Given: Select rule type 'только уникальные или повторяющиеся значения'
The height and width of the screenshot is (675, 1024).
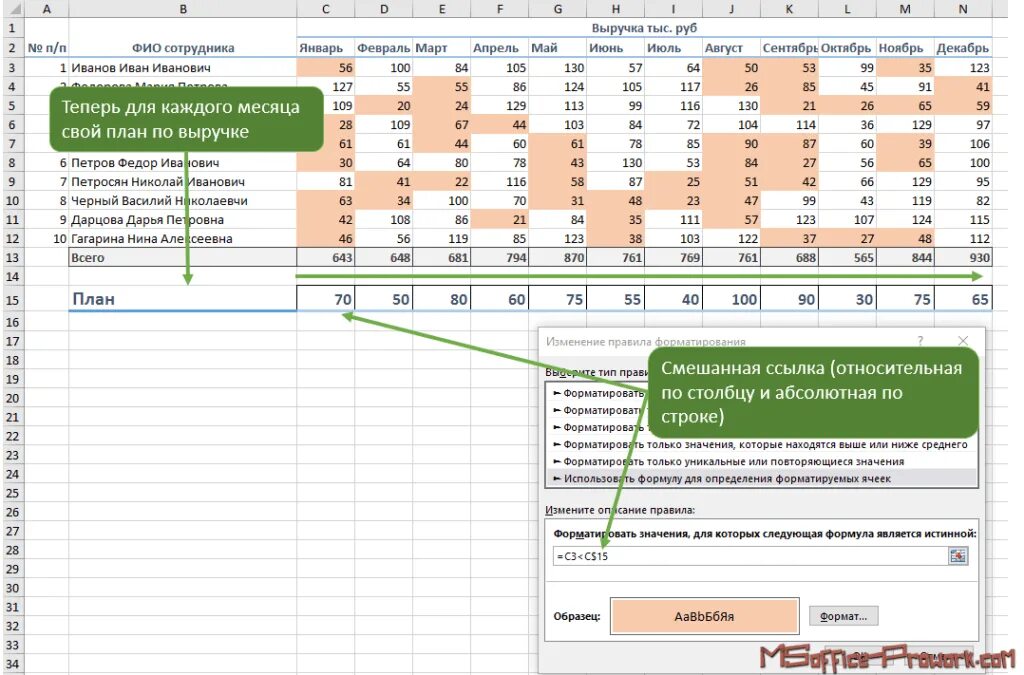Looking at the screenshot, I should pos(761,462).
